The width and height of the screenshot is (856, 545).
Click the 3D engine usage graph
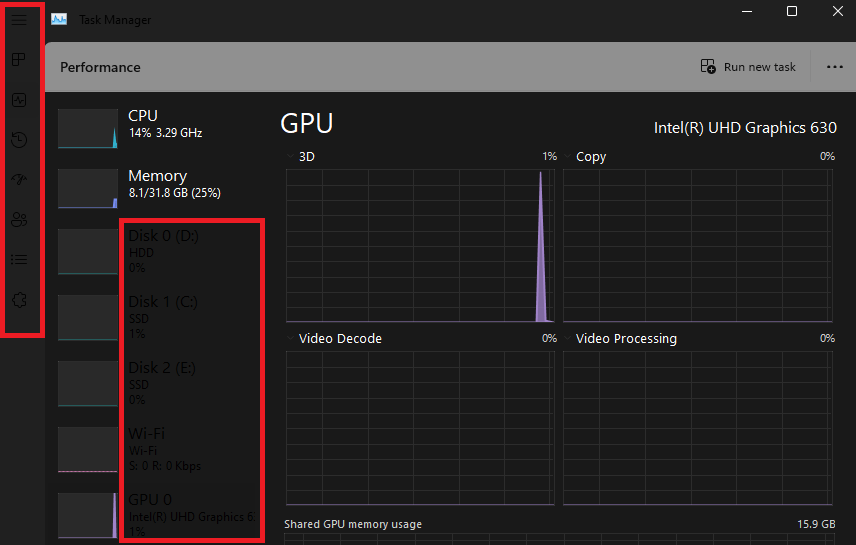coord(420,246)
